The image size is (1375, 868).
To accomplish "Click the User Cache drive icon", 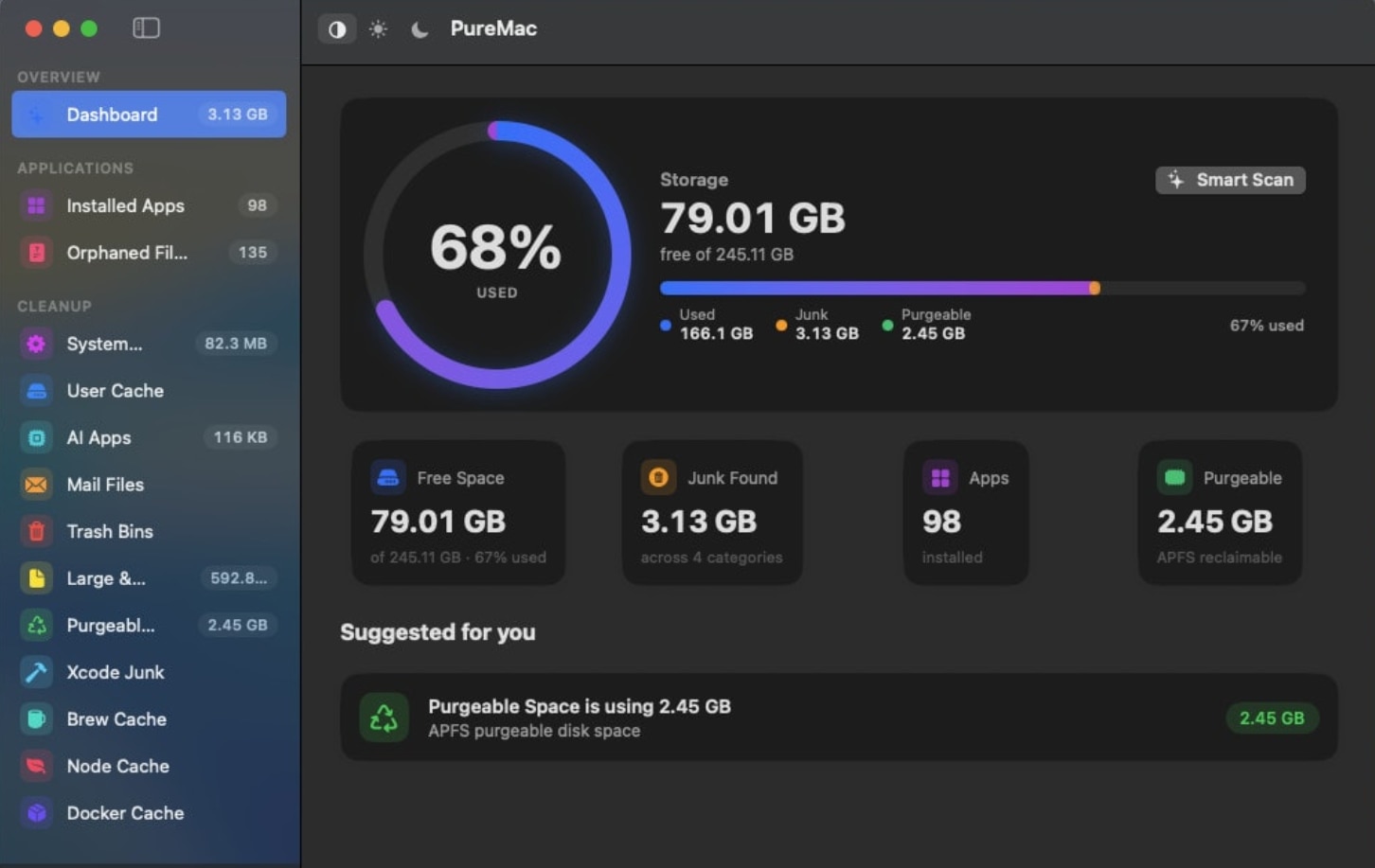I will (36, 391).
